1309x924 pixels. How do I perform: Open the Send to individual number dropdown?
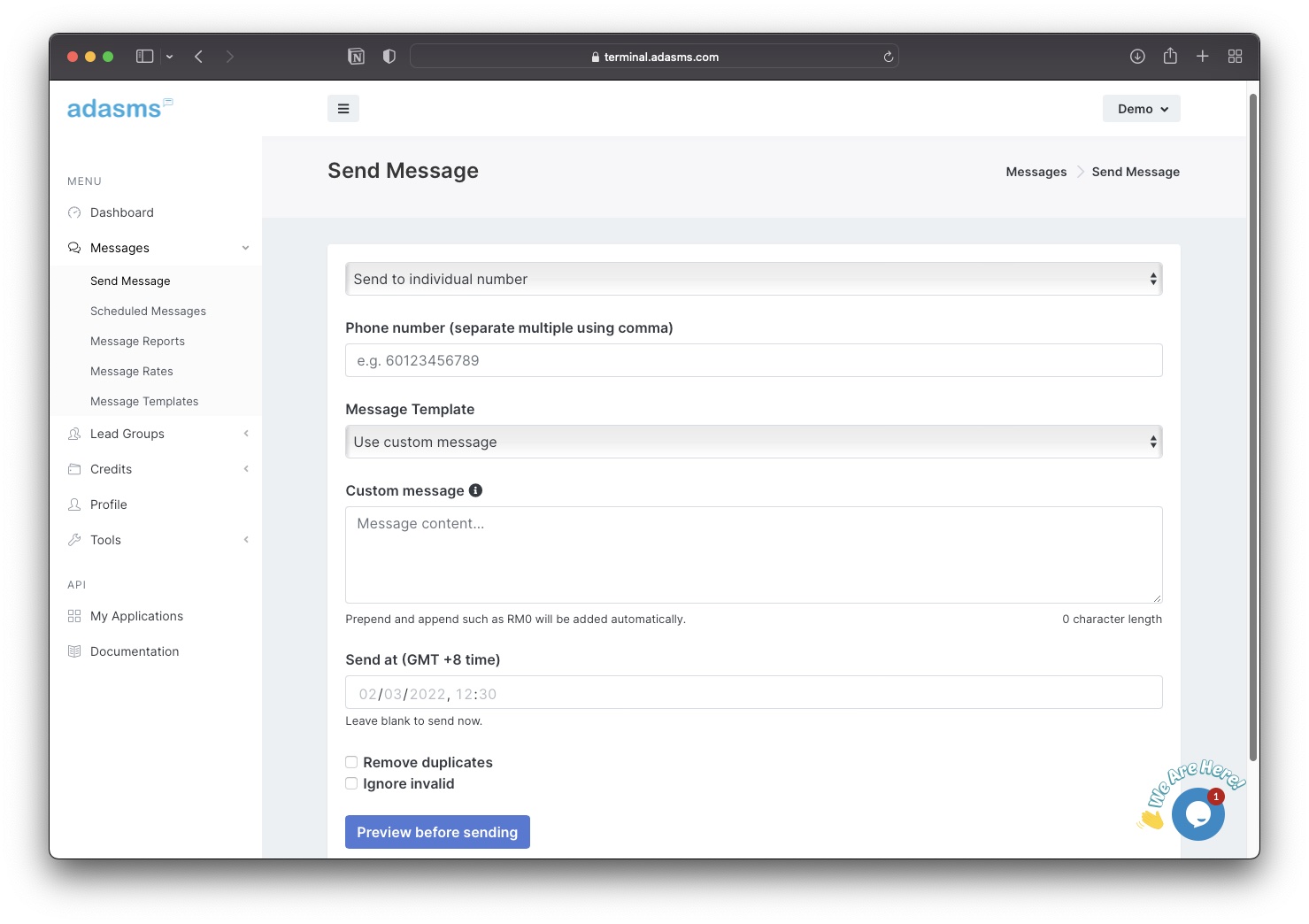coord(753,279)
